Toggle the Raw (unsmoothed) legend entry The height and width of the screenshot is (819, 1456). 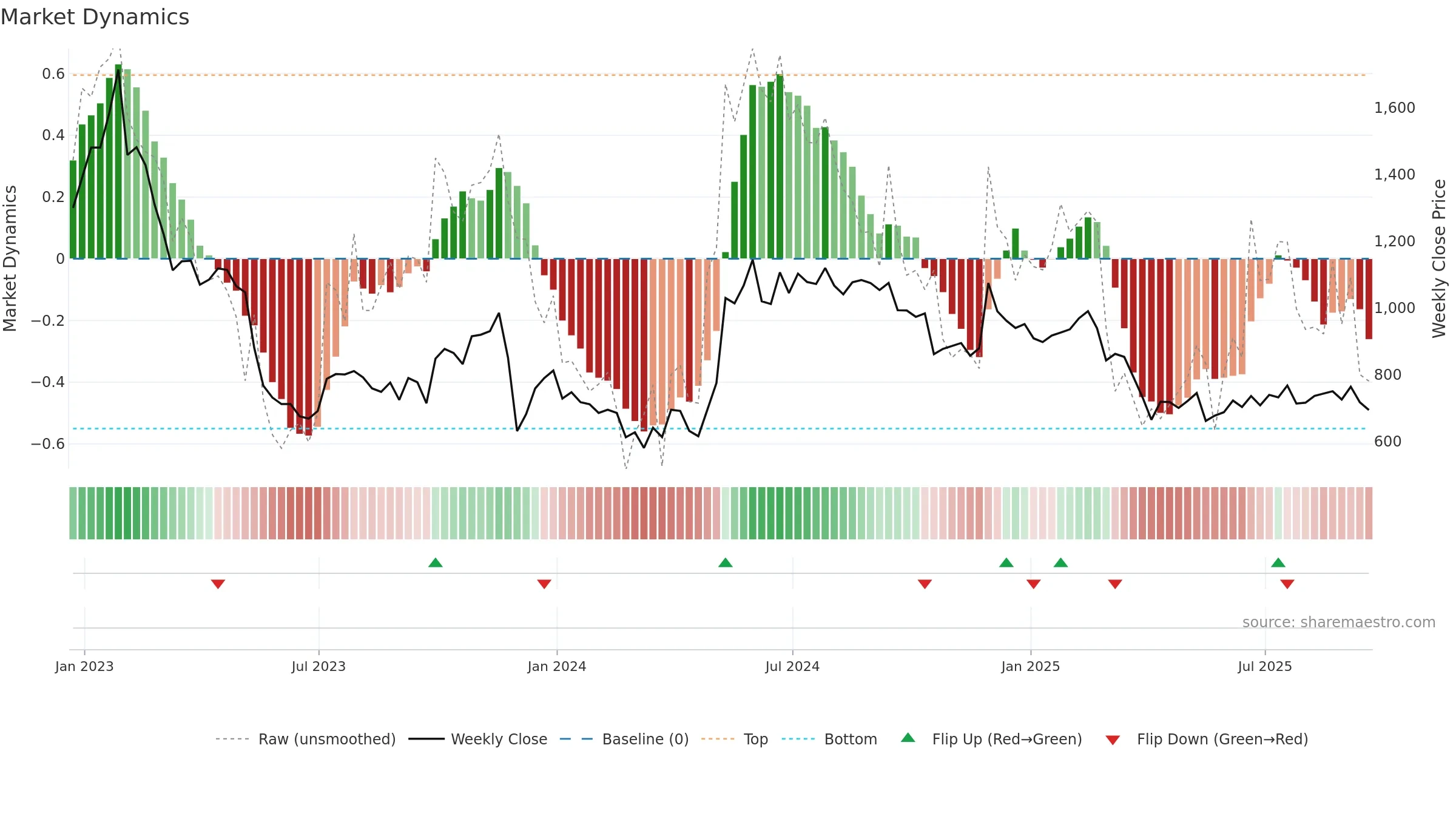305,739
